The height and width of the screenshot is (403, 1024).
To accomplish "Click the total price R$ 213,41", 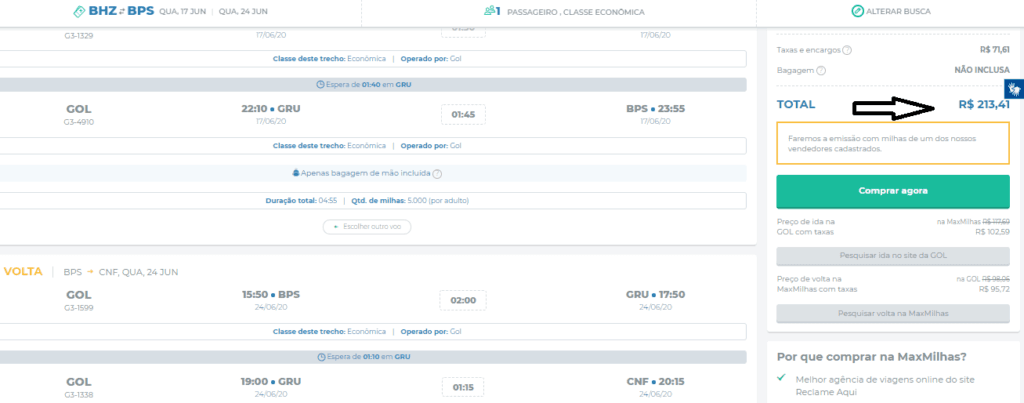I will pos(984,104).
